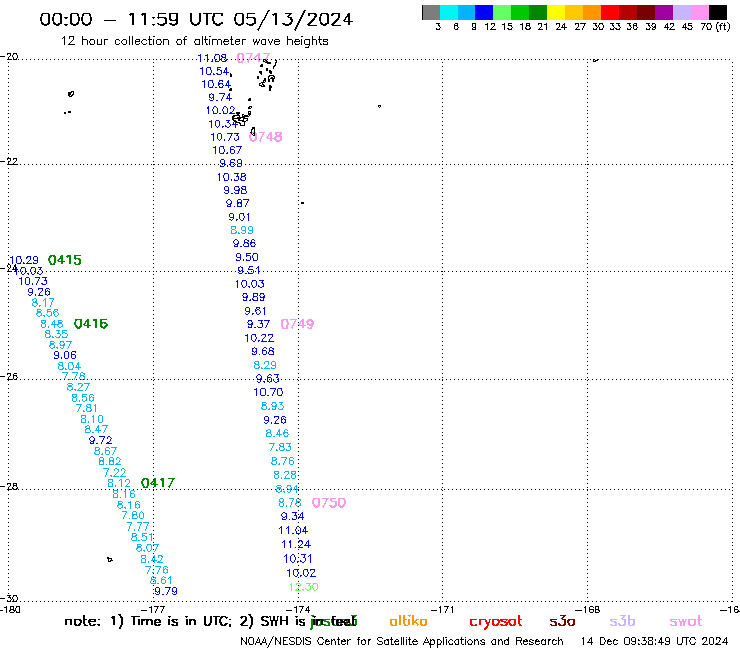Viewport: 740px width, 650px height.
Task: Select the 'cryosat' satellite legend label
Action: click(496, 622)
